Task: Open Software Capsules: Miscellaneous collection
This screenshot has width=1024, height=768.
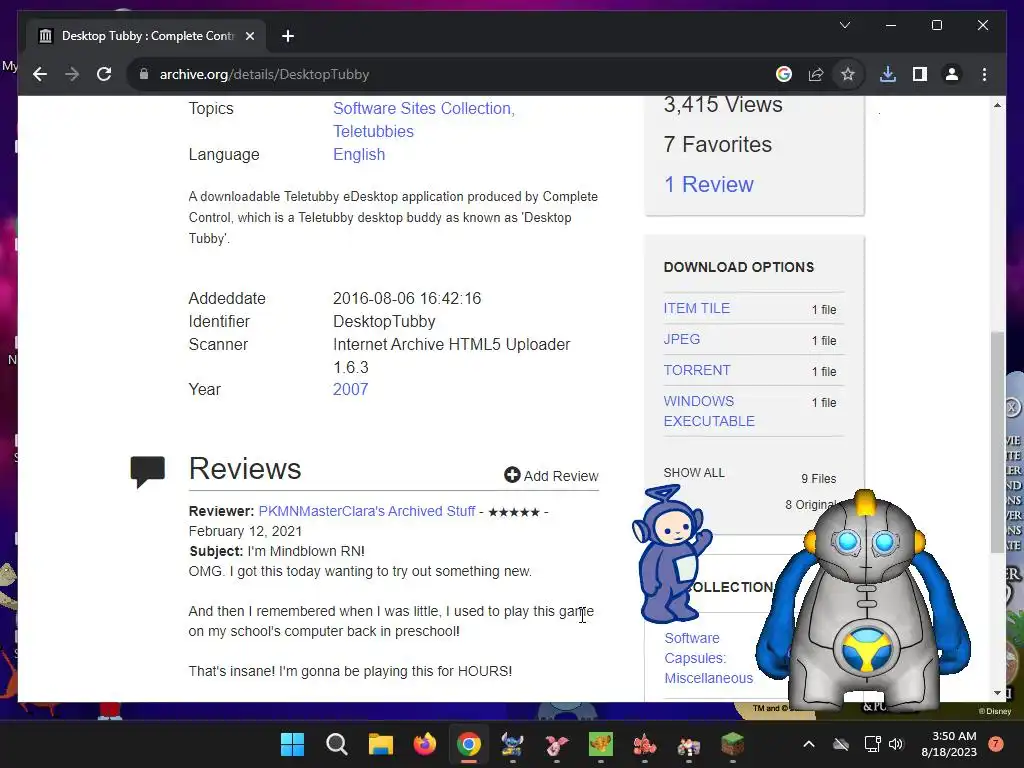Action: [x=708, y=658]
